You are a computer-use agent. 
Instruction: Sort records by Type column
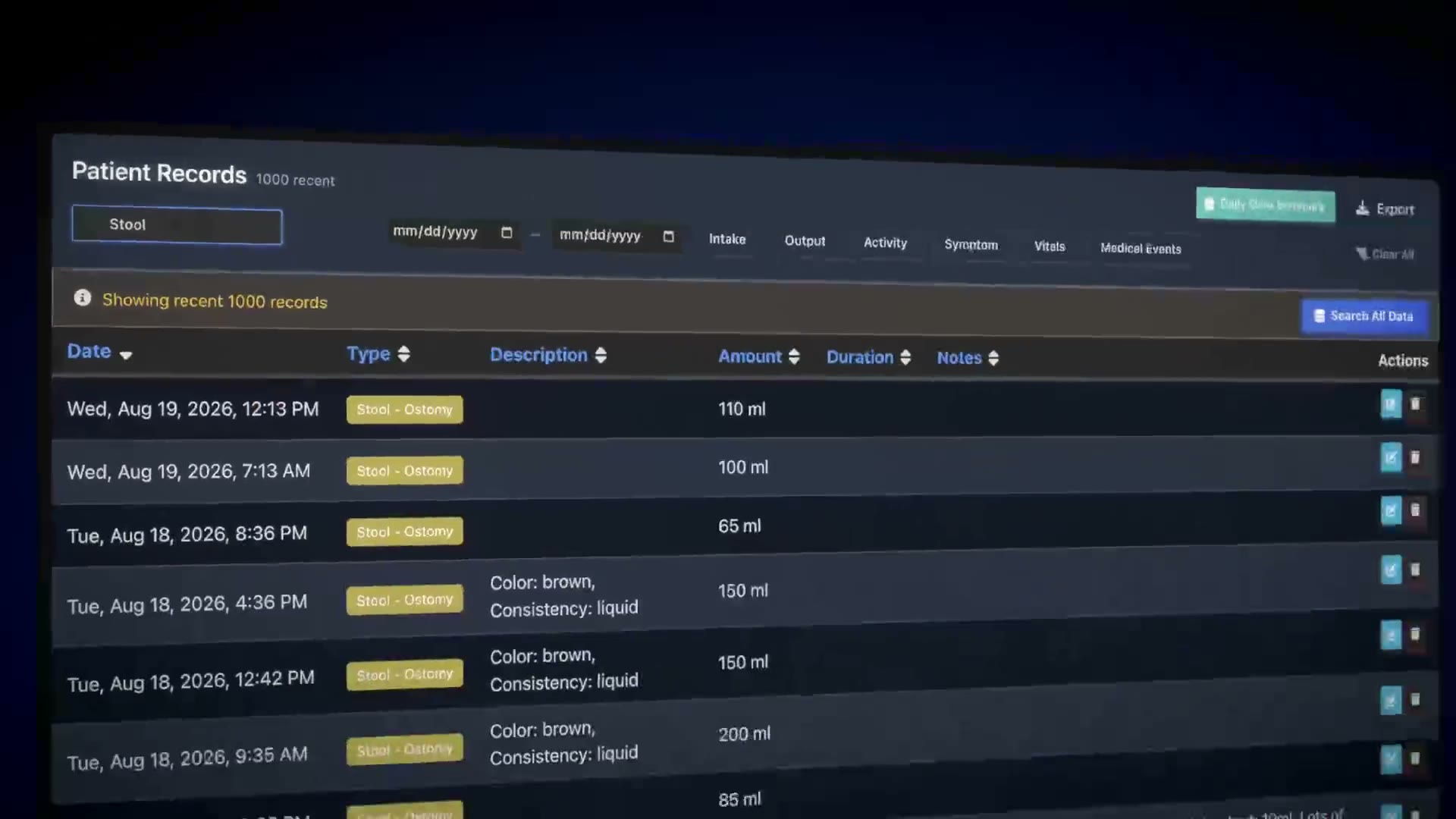(378, 353)
